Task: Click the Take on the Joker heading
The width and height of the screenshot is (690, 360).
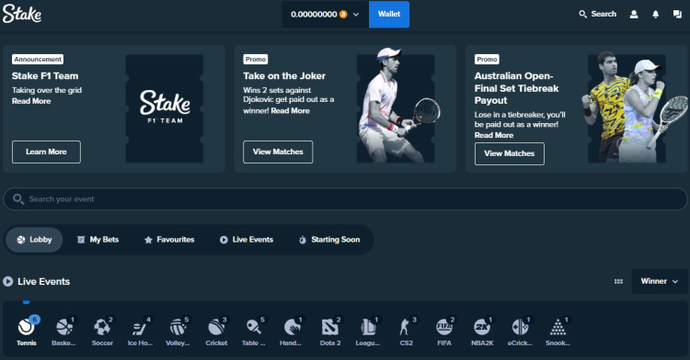Action: (x=284, y=76)
